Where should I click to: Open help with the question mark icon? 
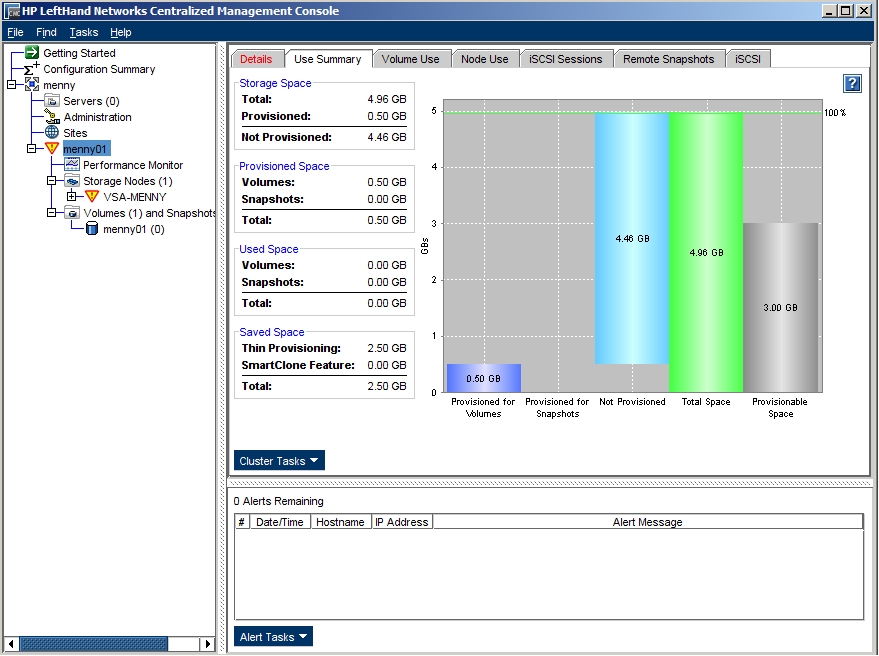tap(852, 84)
